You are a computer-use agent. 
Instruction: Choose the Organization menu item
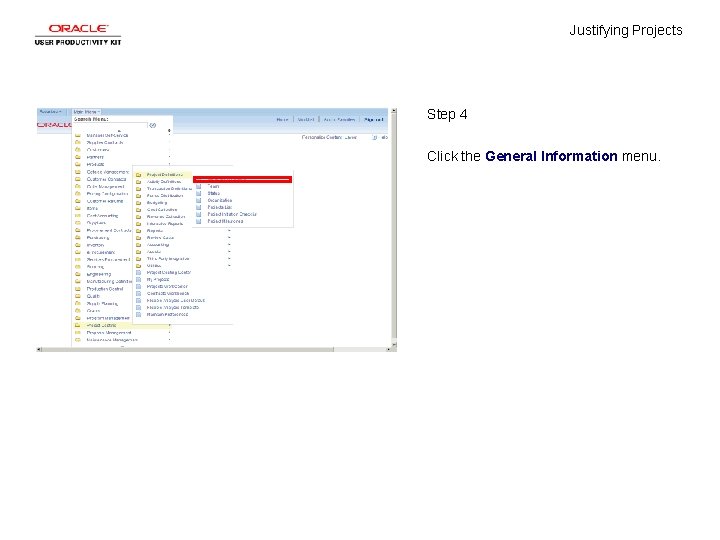pos(219,200)
